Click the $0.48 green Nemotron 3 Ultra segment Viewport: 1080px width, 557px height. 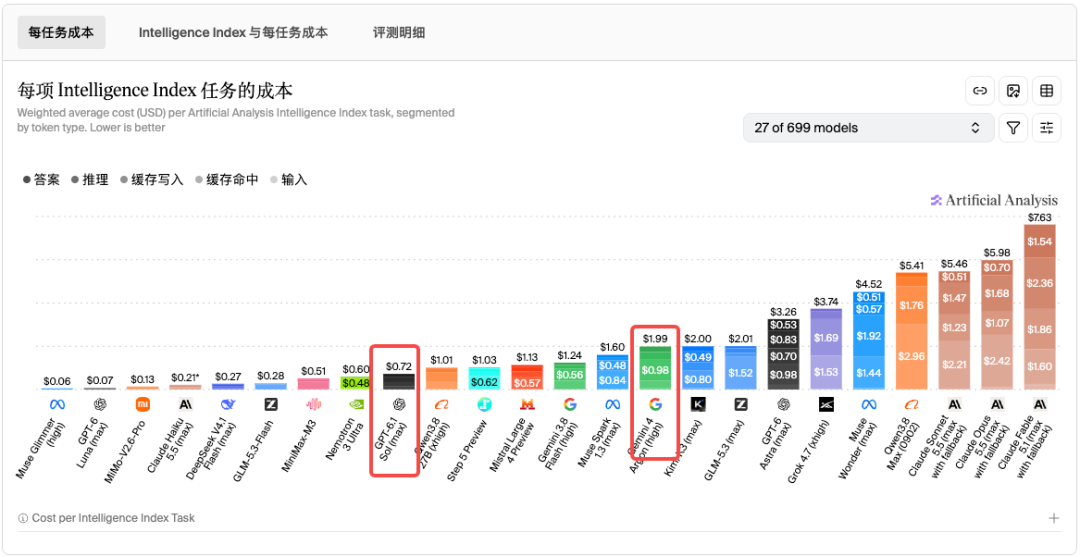click(x=356, y=383)
